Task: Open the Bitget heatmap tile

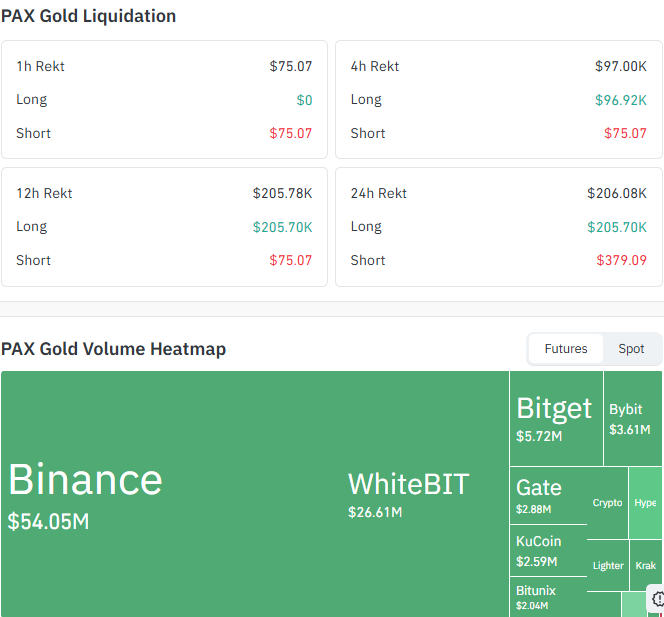Action: pyautogui.click(x=556, y=418)
